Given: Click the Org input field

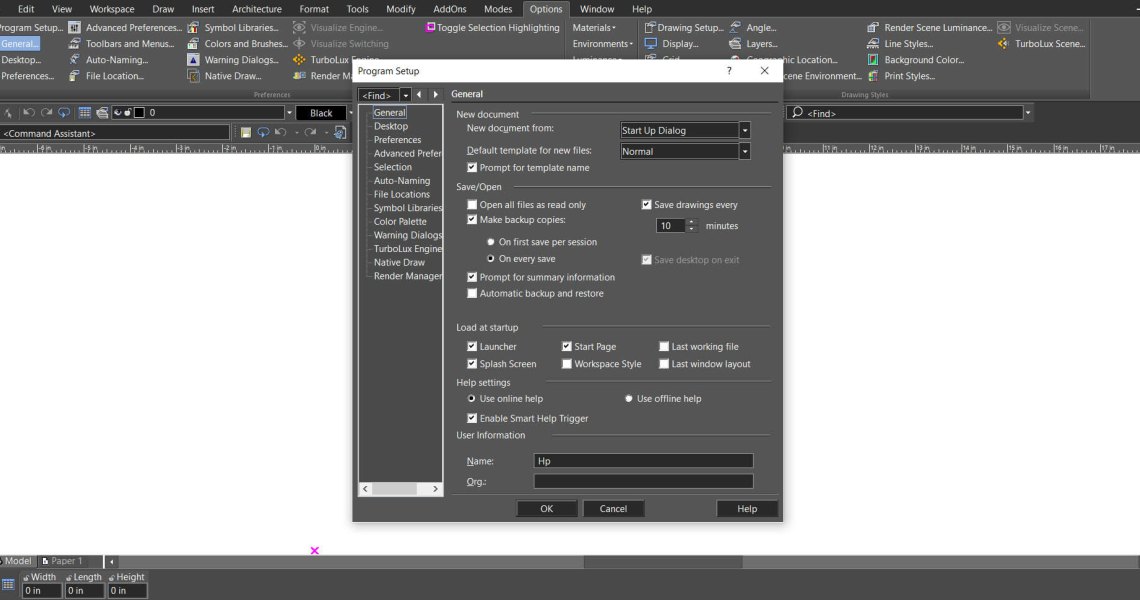Looking at the screenshot, I should click(x=643, y=481).
